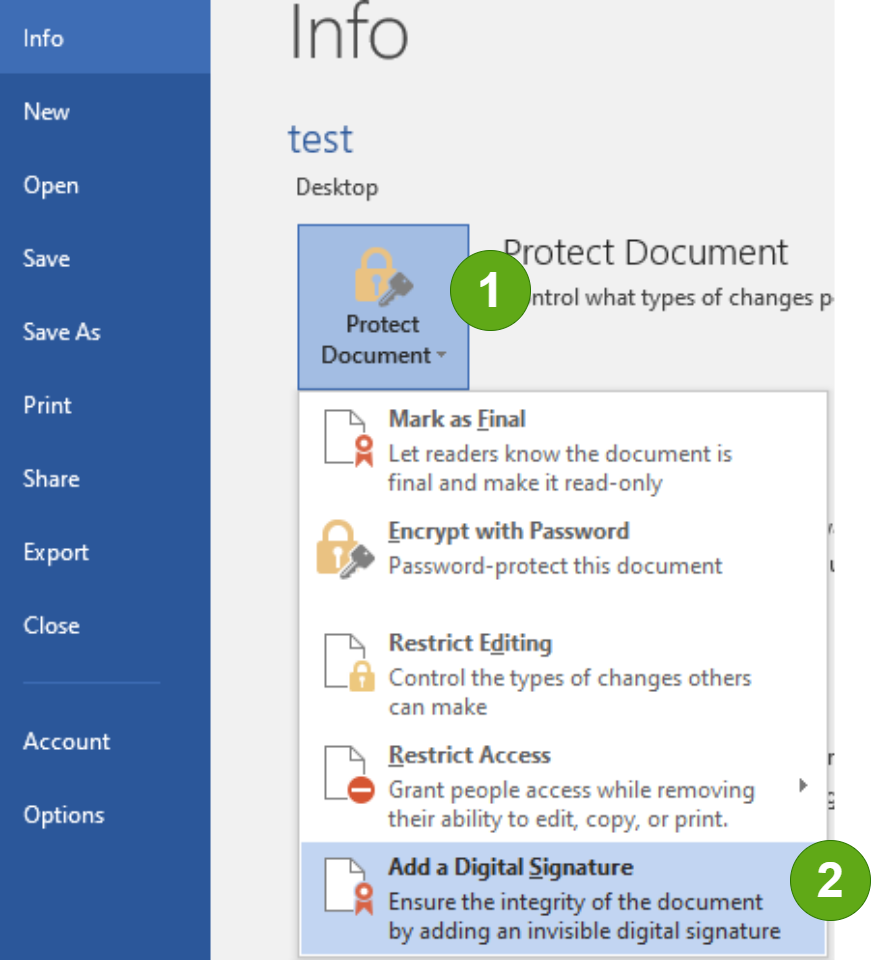
Task: Click Close to close the document
Action: (x=51, y=625)
